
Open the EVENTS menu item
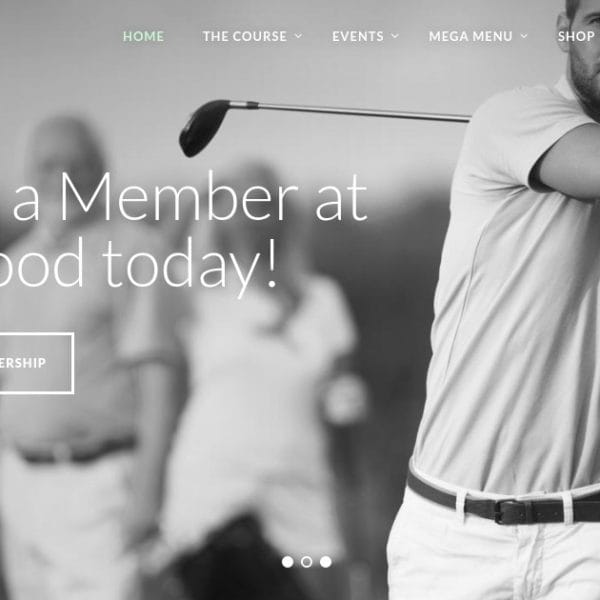tap(358, 36)
